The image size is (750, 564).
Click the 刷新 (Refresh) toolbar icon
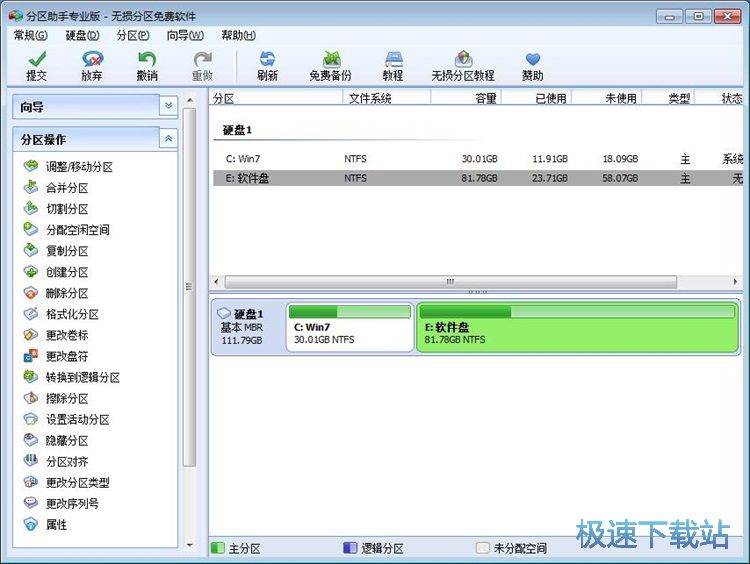point(267,66)
